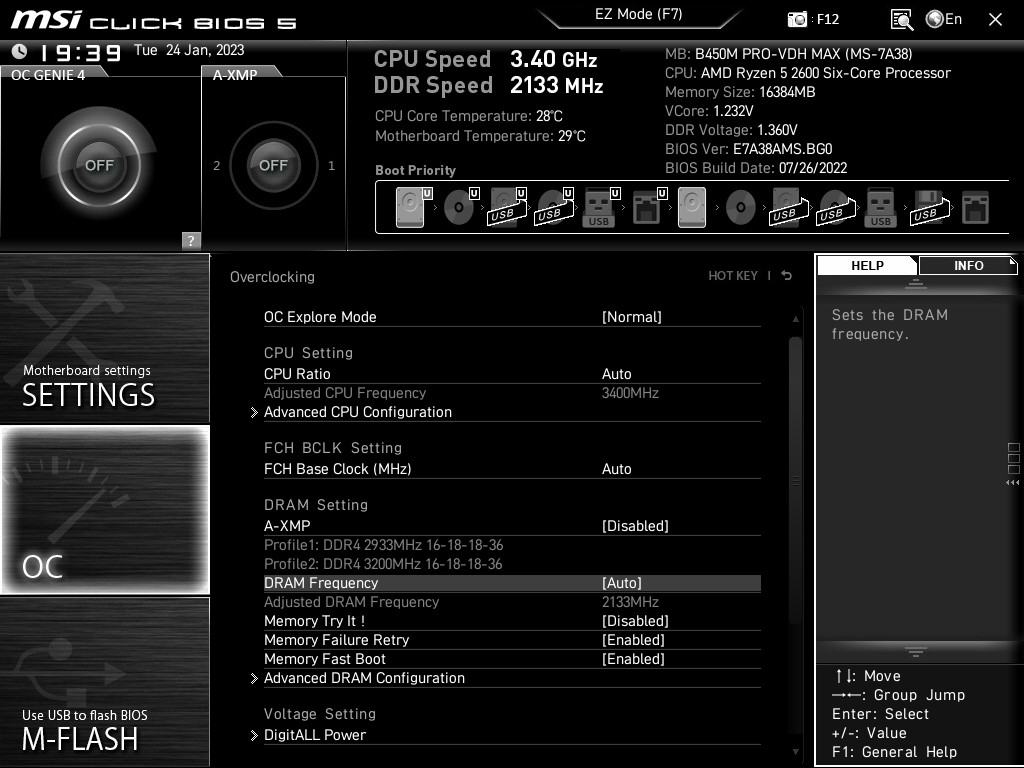The image size is (1024, 768).
Task: Click the Adjusted DRAM Frequency 2133MHz value
Action: tap(630, 602)
